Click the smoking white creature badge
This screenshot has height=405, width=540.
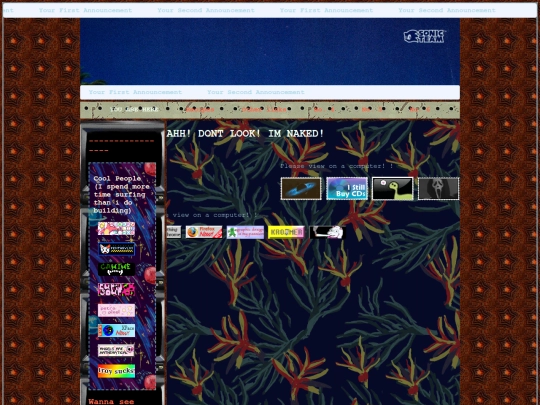click(x=328, y=232)
